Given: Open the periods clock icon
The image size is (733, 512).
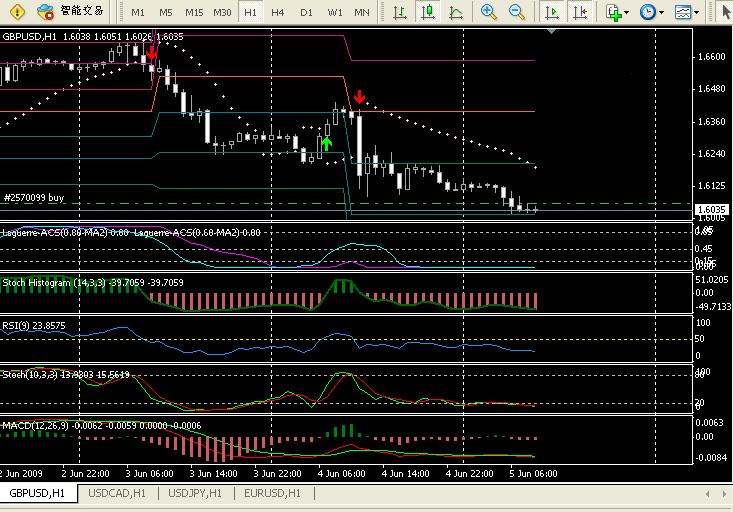Looking at the screenshot, I should [x=647, y=12].
